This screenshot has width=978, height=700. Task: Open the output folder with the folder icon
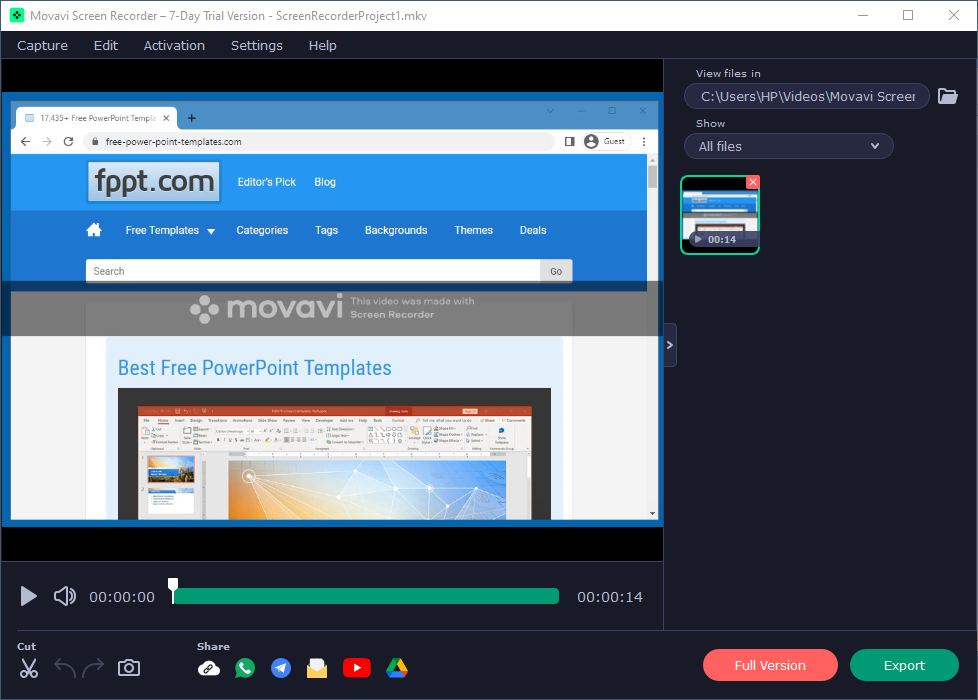[x=947, y=96]
